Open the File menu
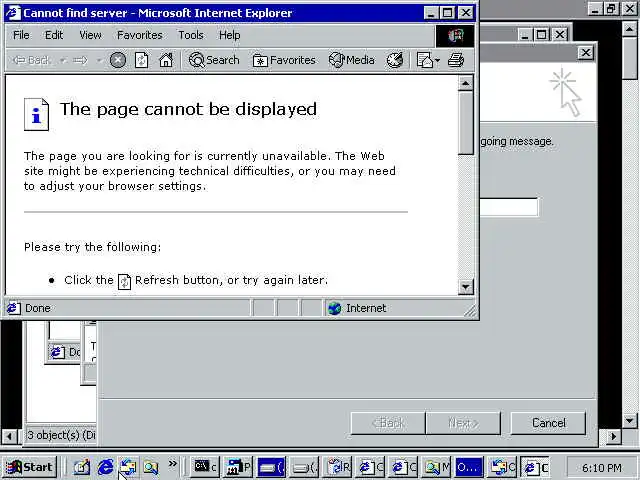The width and height of the screenshot is (640, 480). [x=21, y=35]
